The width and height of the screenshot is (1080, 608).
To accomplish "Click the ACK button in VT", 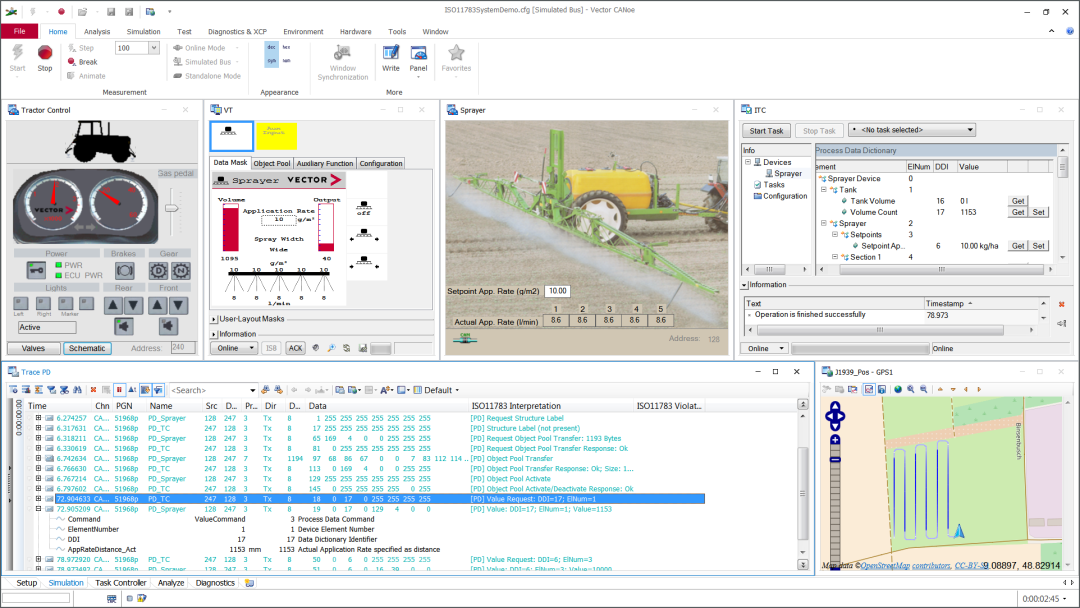I will point(295,348).
